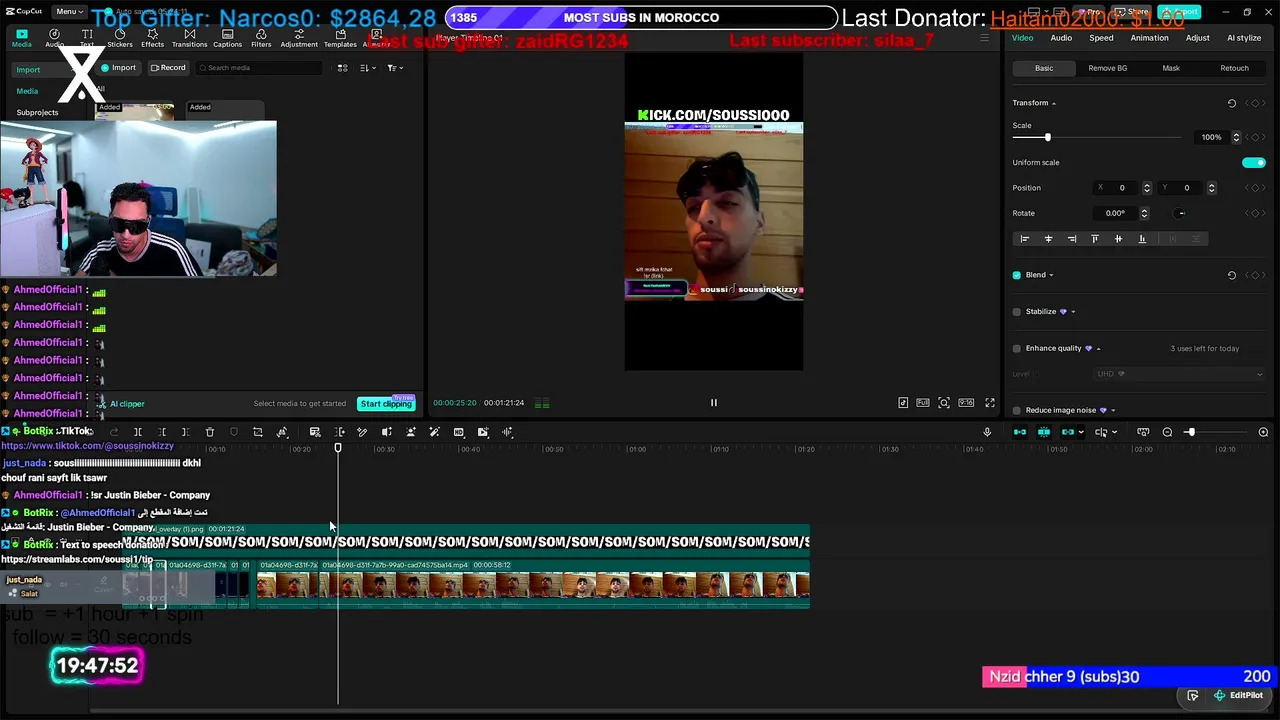Open the Stickers panel
The height and width of the screenshot is (720, 1280).
pyautogui.click(x=120, y=38)
